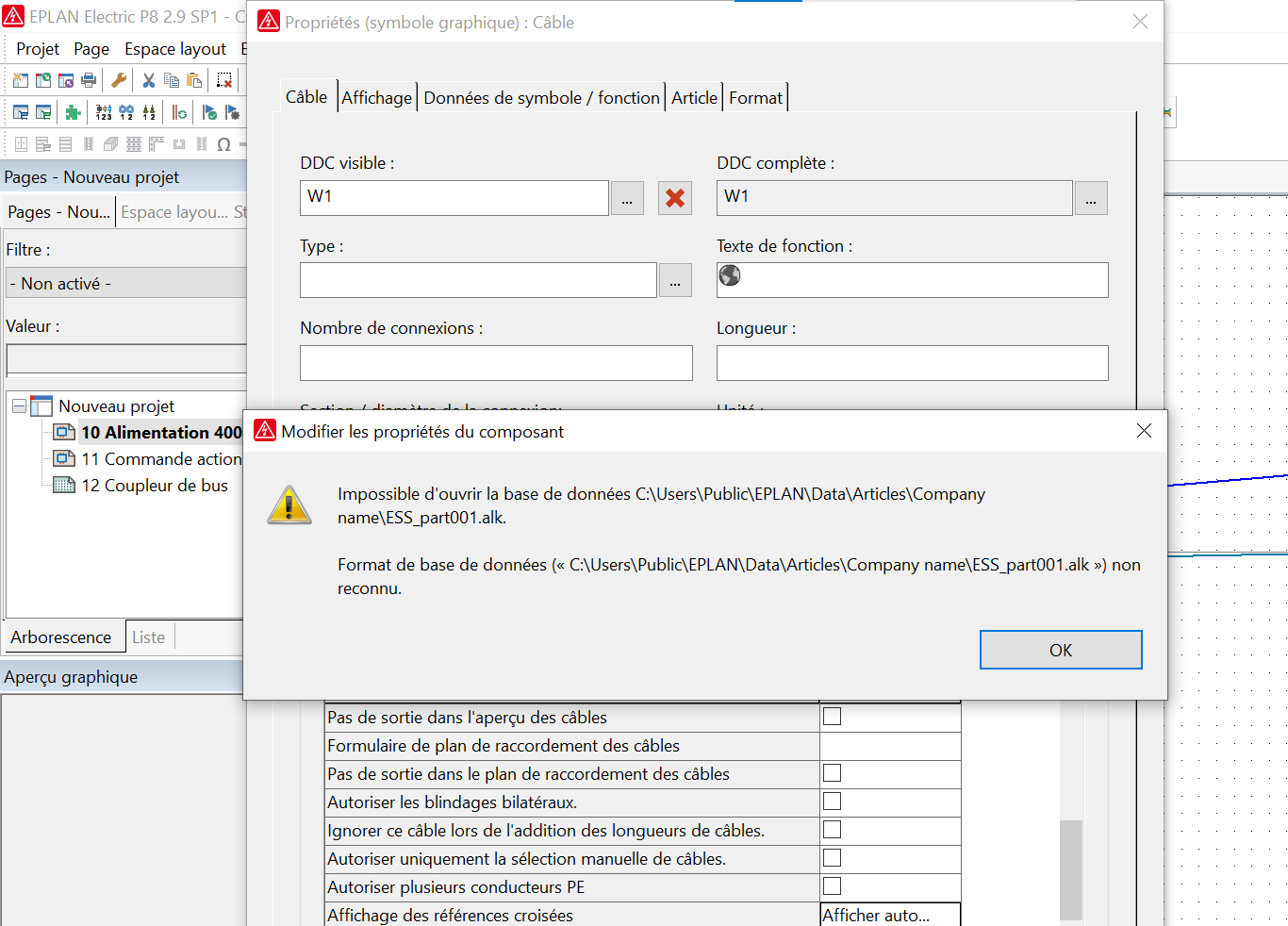Screen dimensions: 1288x926
Task: Click inside the DDC visible W1 field
Action: pos(453,198)
